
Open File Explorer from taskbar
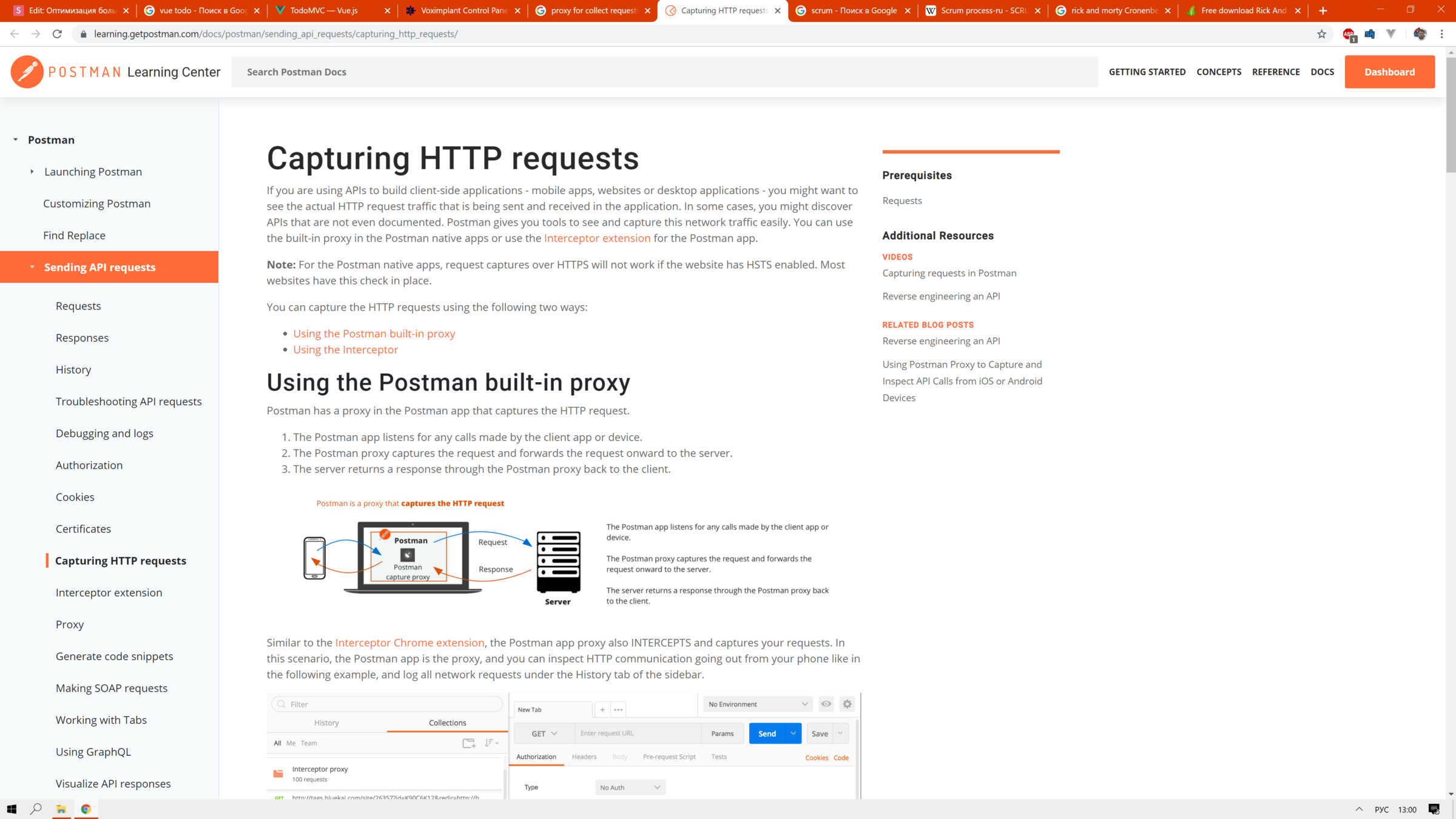(61, 809)
